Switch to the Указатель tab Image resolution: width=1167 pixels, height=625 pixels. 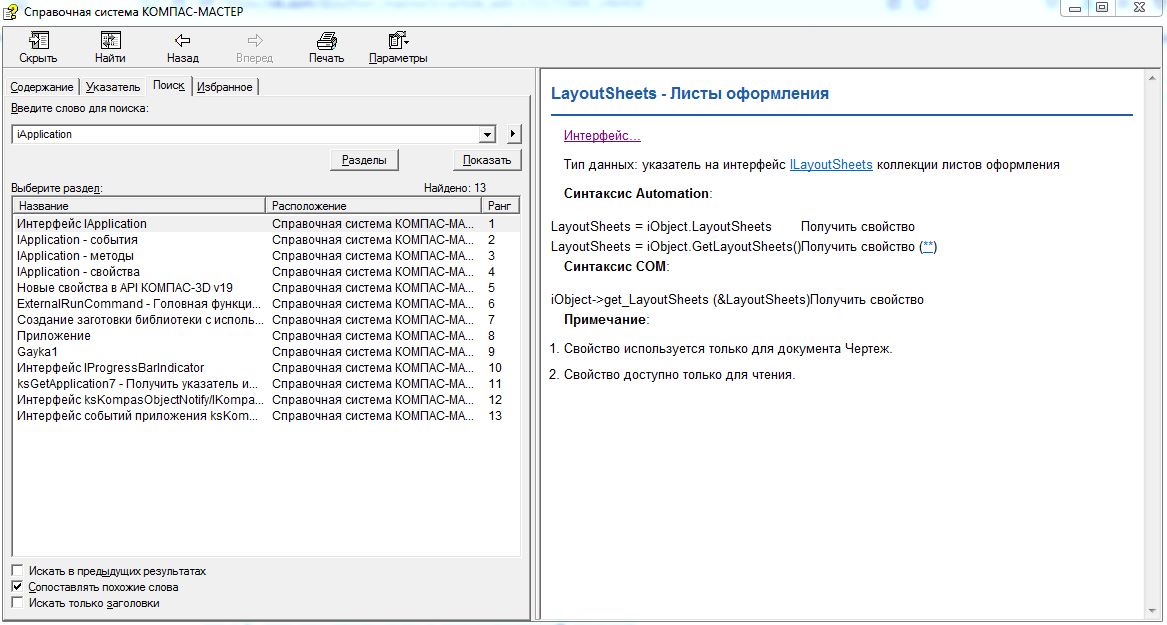[x=112, y=87]
